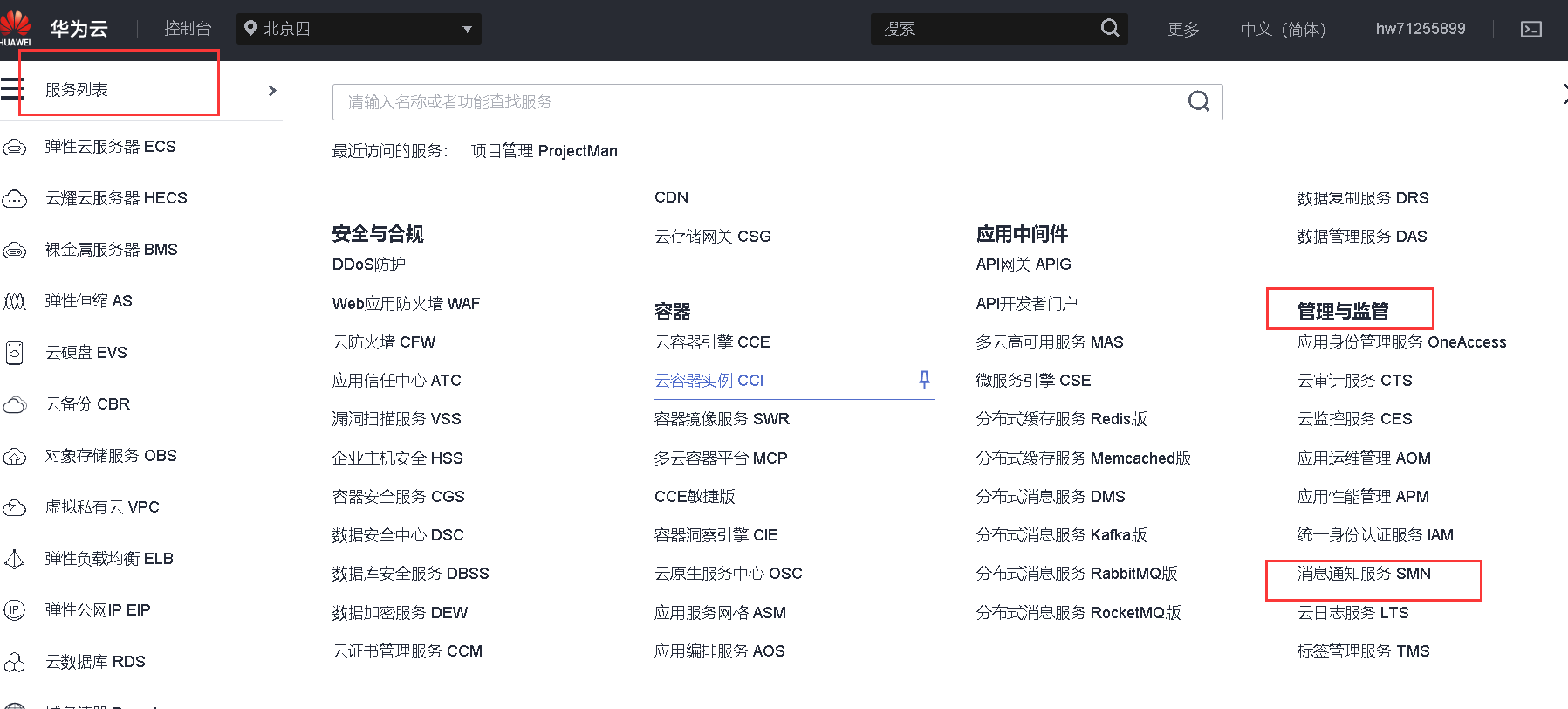Open 应用服务网格 ASM
The image size is (1568, 709).
pos(720,613)
